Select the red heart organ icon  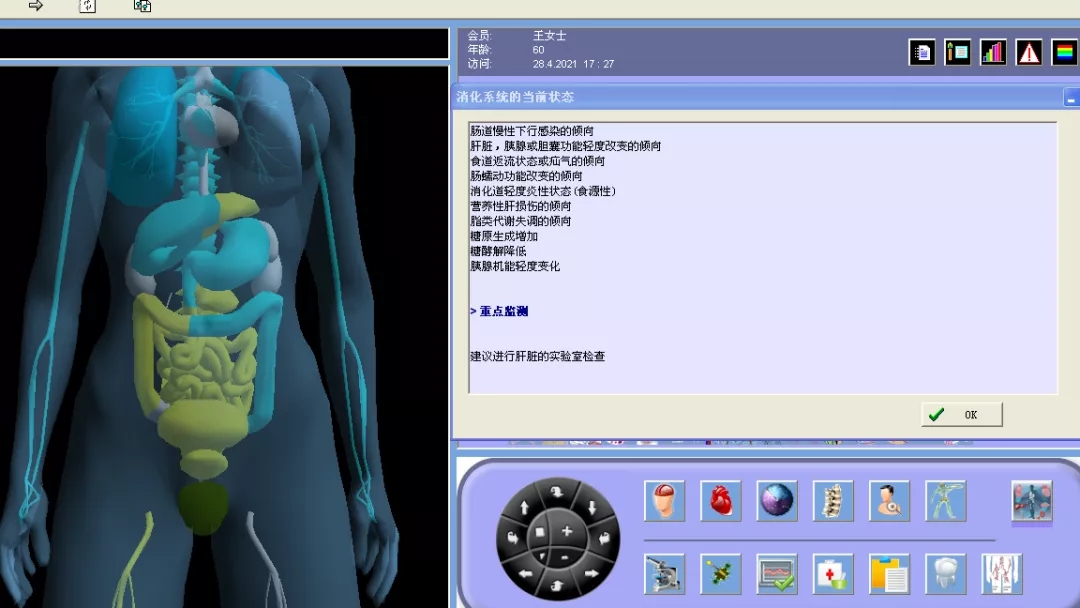pyautogui.click(x=720, y=500)
